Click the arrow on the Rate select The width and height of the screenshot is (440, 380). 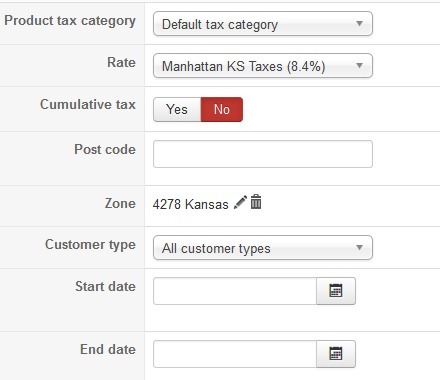click(x=359, y=66)
